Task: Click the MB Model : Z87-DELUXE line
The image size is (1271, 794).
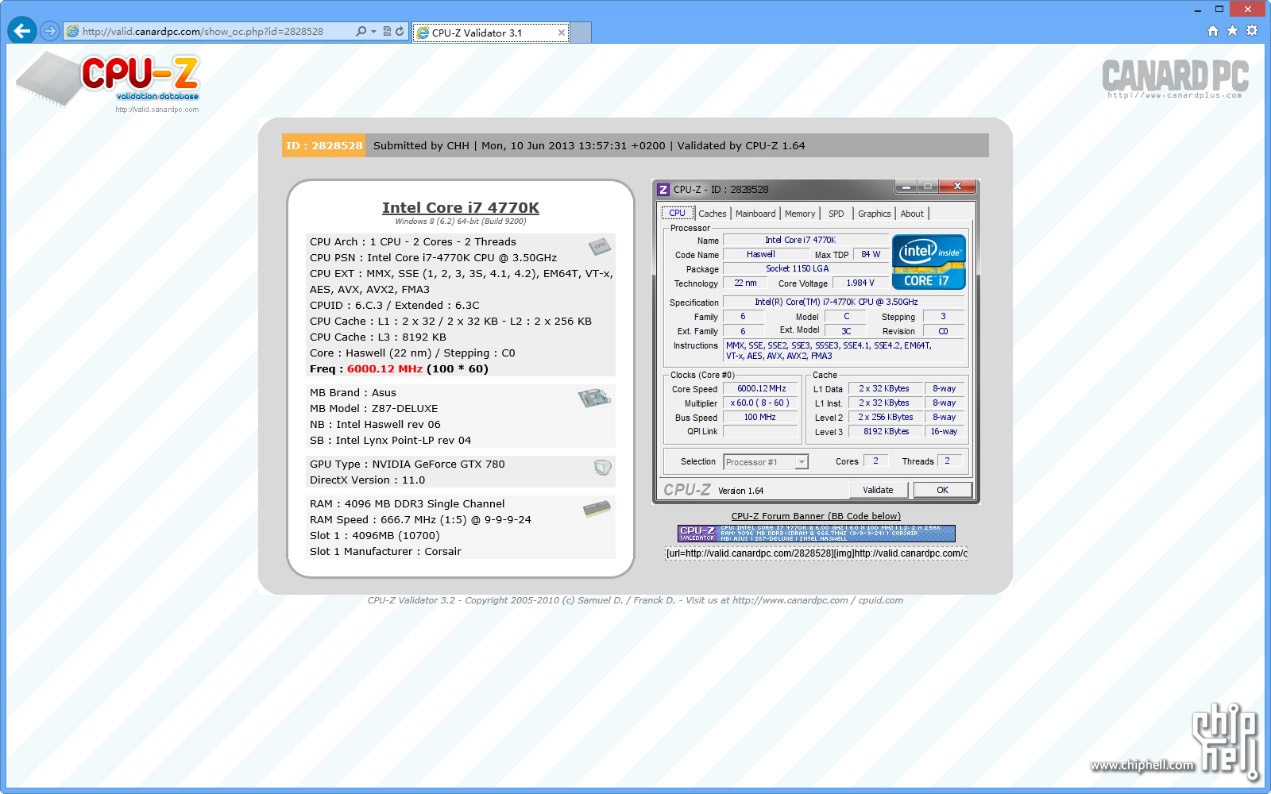Action: 374,408
